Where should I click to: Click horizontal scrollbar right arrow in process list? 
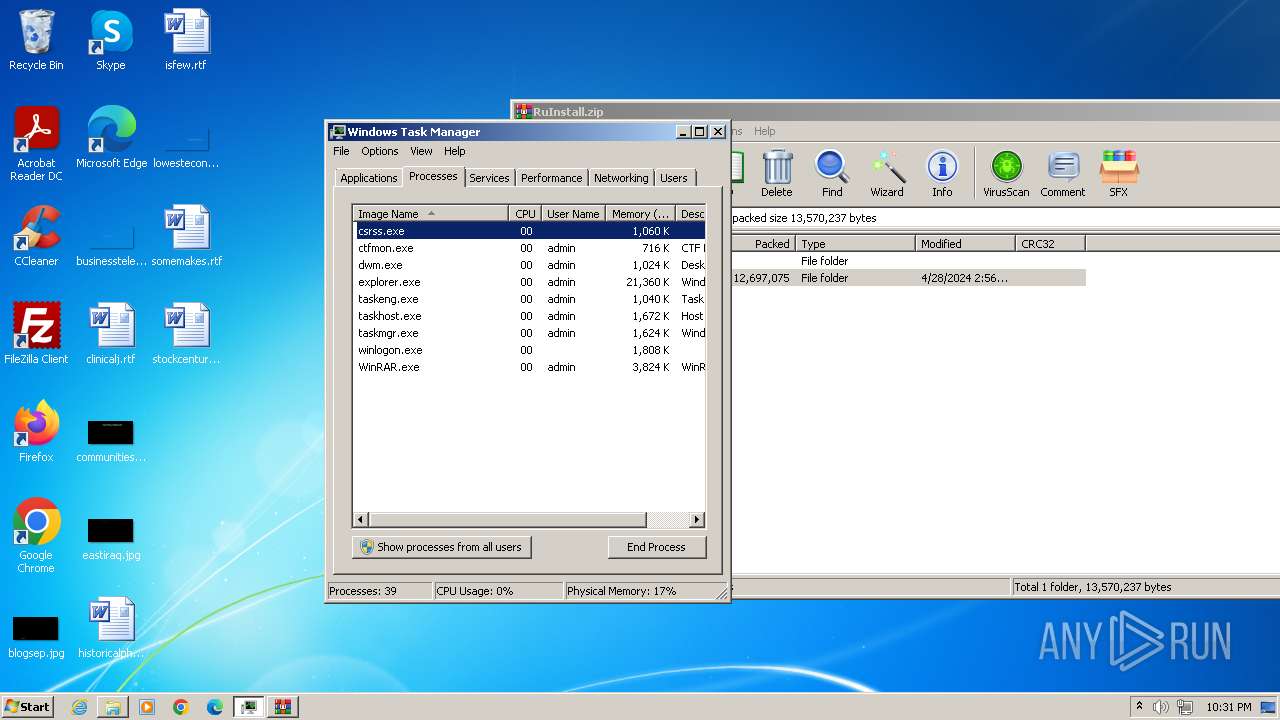click(697, 520)
